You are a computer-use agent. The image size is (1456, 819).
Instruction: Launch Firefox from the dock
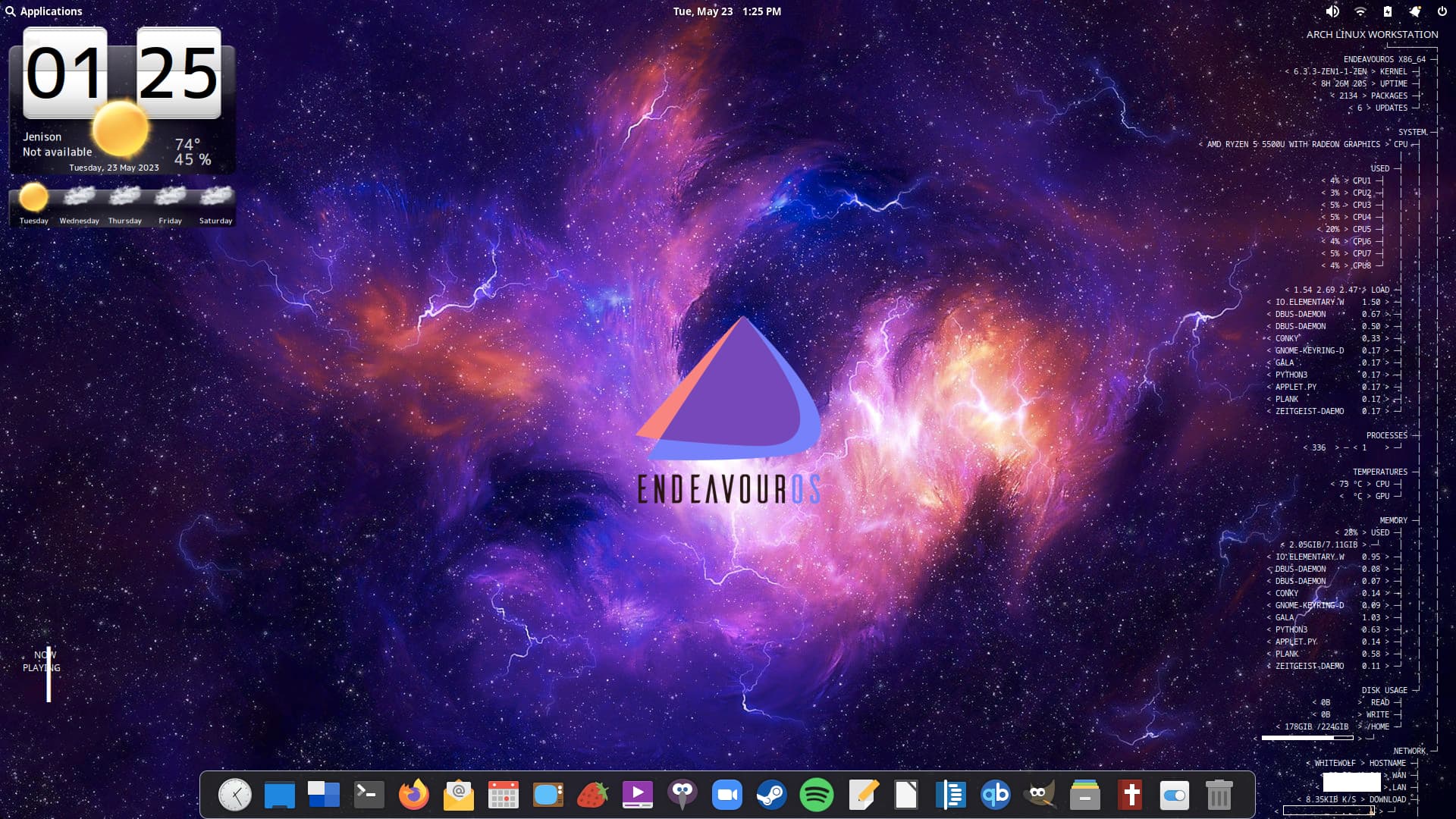(414, 795)
